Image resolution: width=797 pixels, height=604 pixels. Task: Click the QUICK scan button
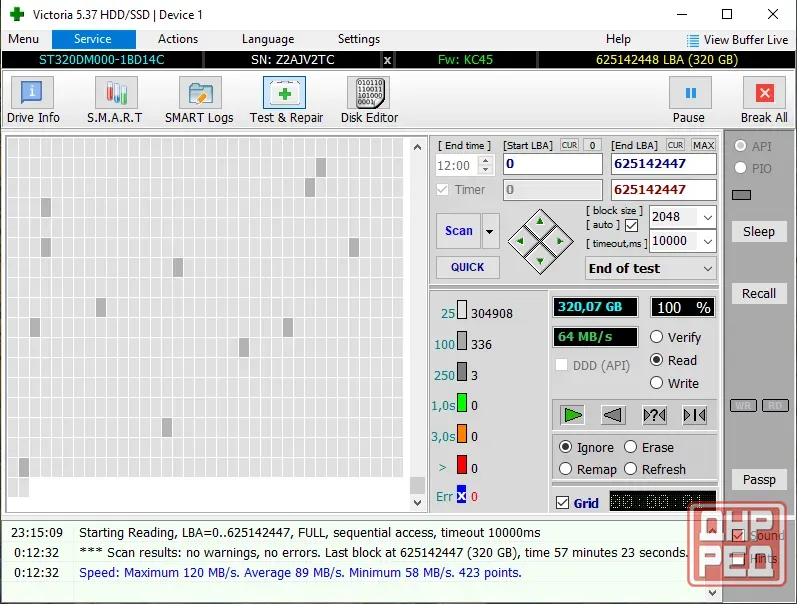tap(468, 267)
